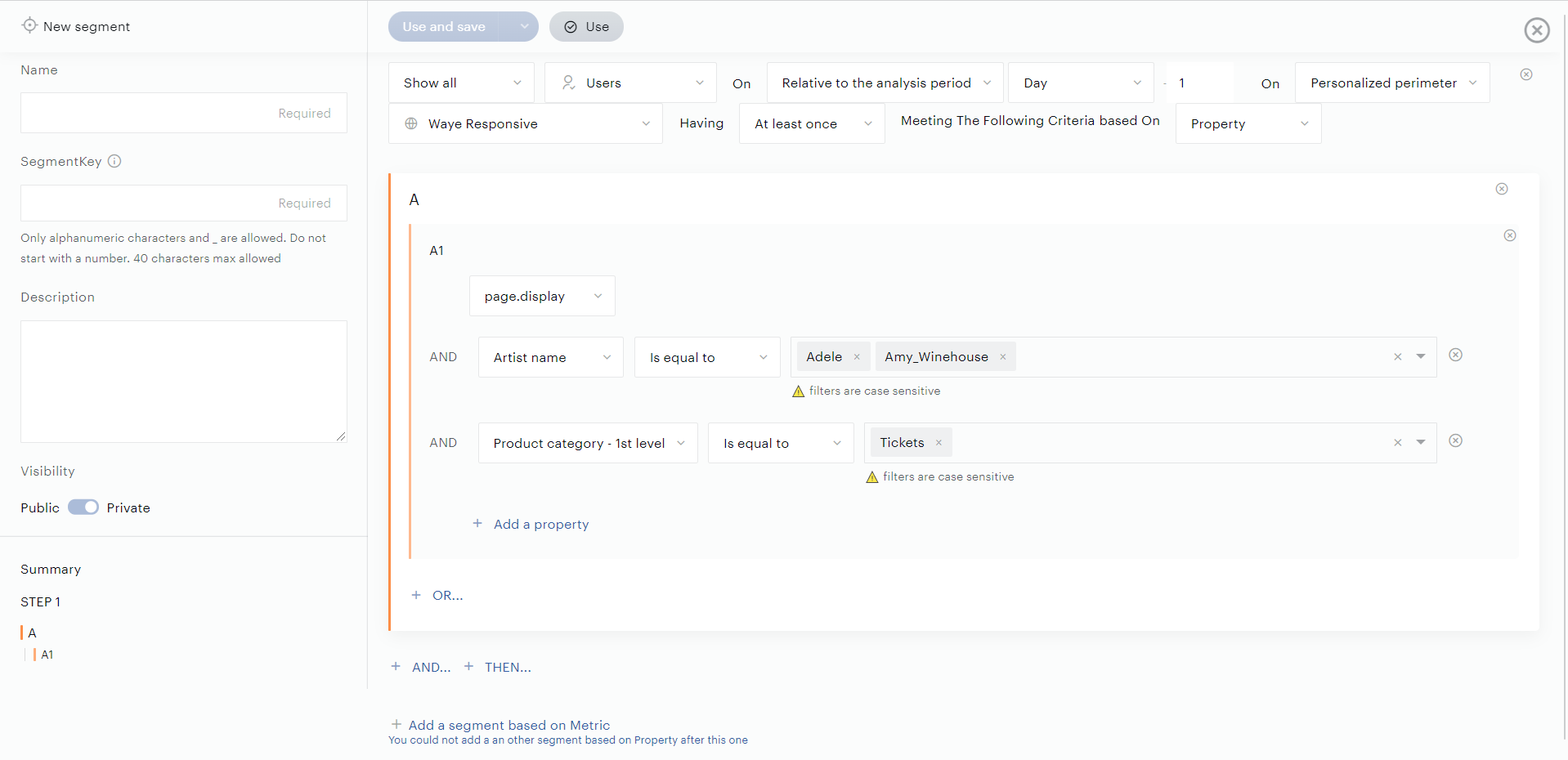Open the page.display event dropdown
1568x760 pixels.
pyautogui.click(x=541, y=296)
